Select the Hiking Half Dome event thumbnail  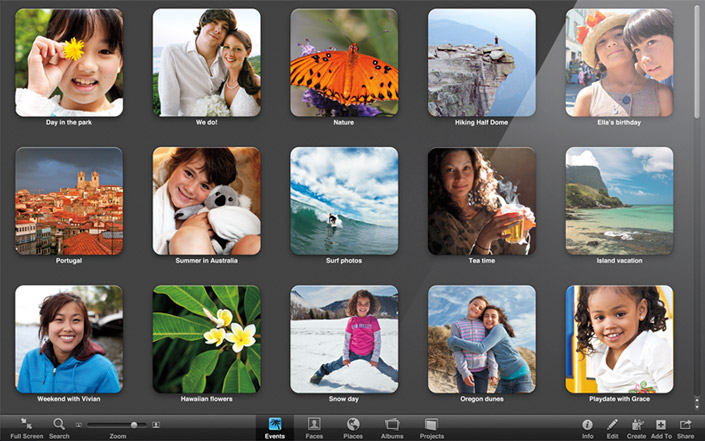pos(482,62)
